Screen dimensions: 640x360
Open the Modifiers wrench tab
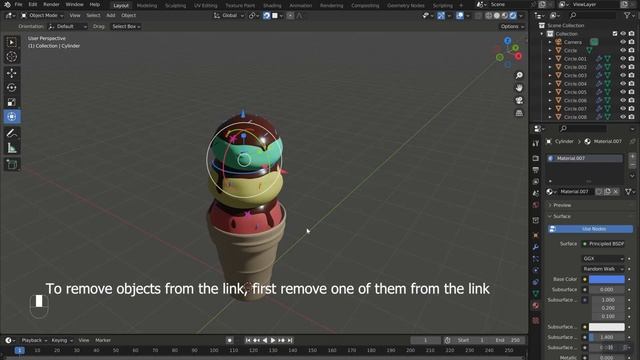(536, 247)
